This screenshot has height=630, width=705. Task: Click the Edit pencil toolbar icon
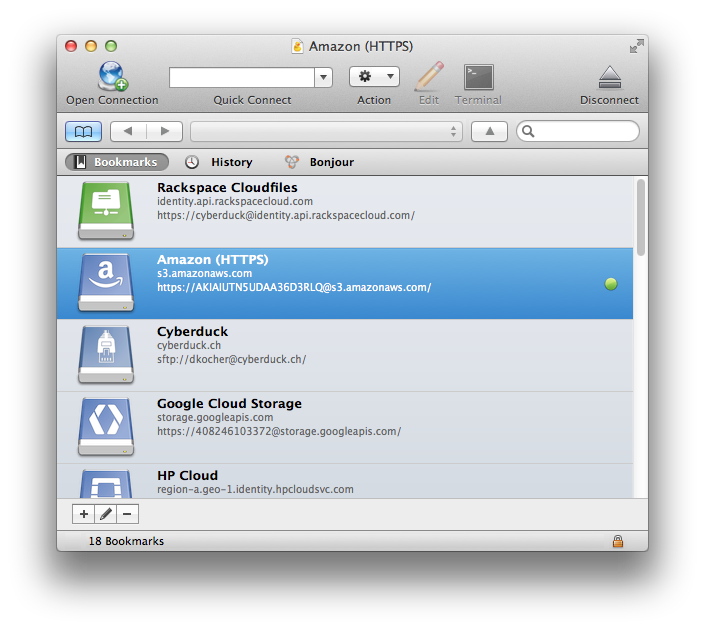[x=429, y=76]
